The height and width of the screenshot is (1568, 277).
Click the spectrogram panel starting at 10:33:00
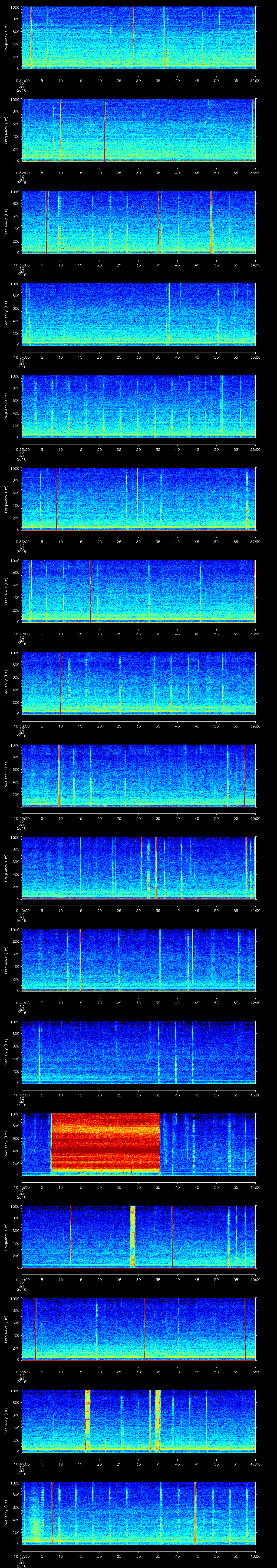pyautogui.click(x=138, y=222)
